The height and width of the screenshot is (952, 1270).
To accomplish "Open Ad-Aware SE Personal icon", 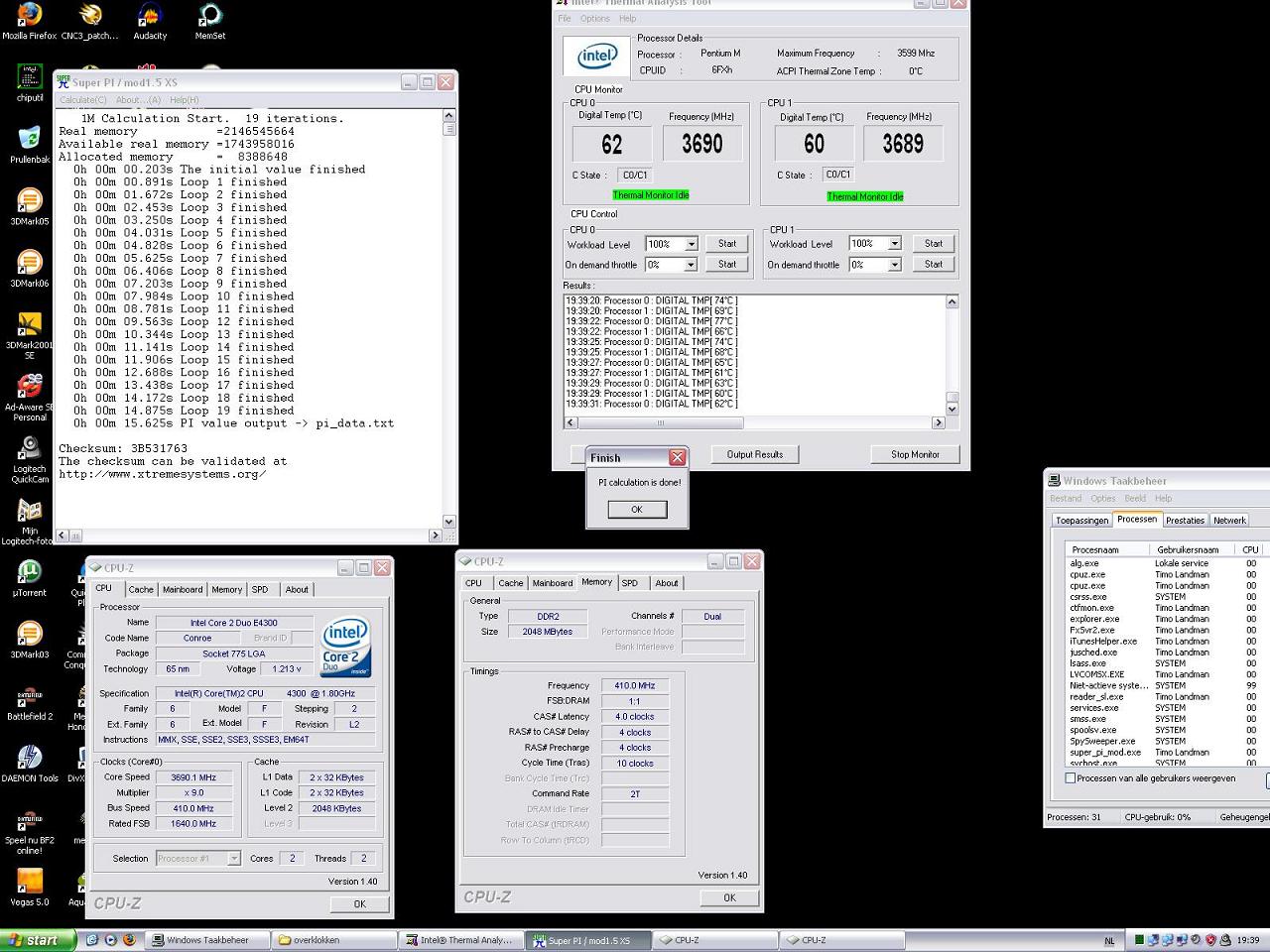I will (30, 397).
